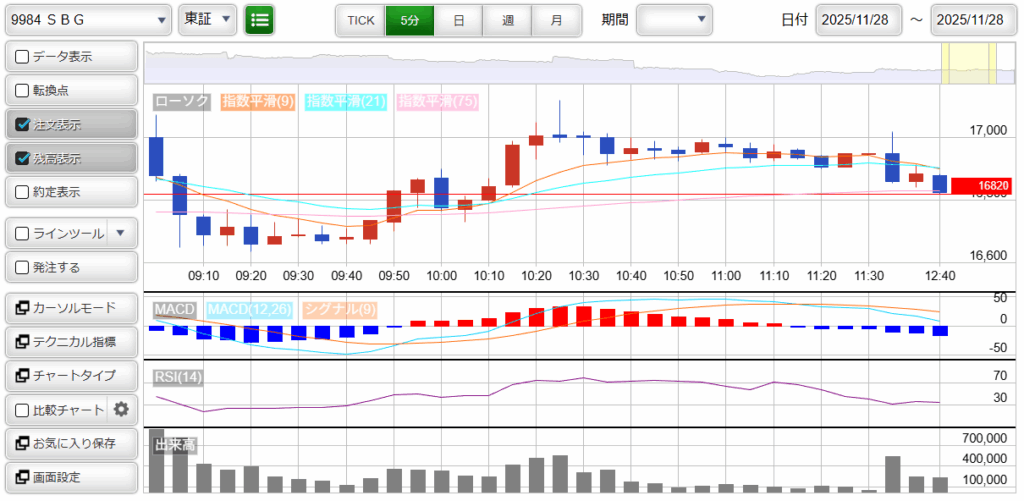This screenshot has height=501, width=1024.
Task: Uncheck the 注文表示 checkbox
Action: click(x=23, y=125)
